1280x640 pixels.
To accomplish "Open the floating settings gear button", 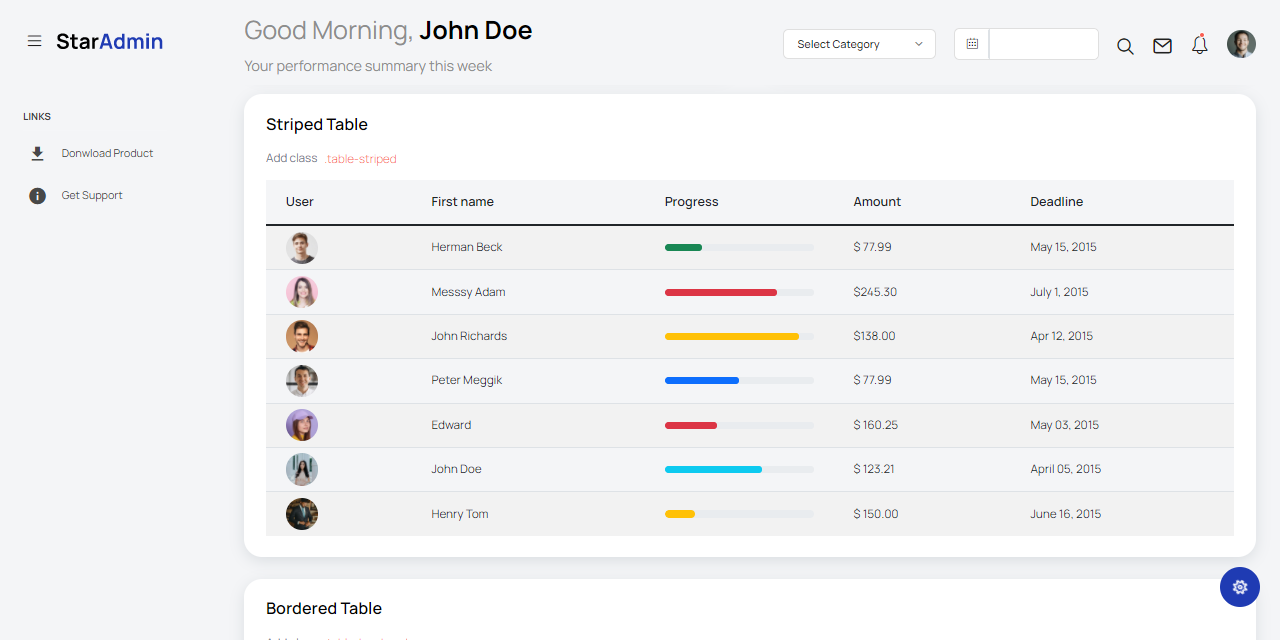I will [1240, 587].
